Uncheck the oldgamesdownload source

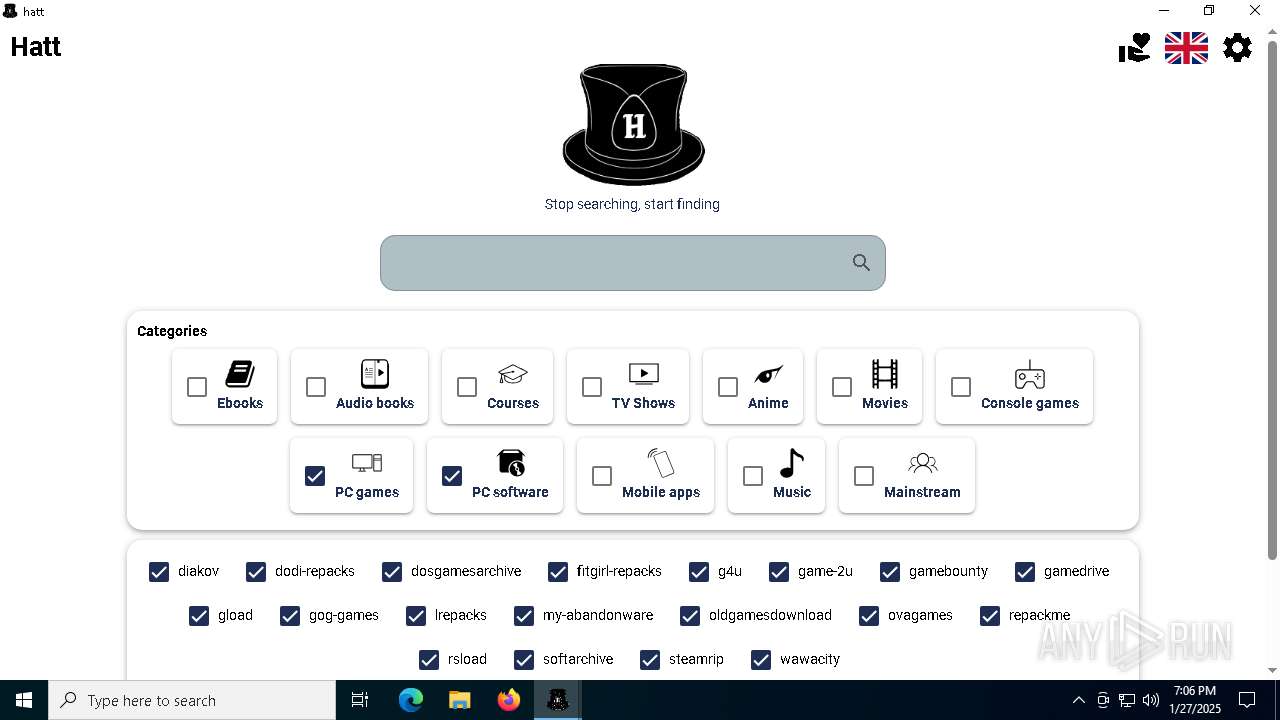pyautogui.click(x=690, y=615)
